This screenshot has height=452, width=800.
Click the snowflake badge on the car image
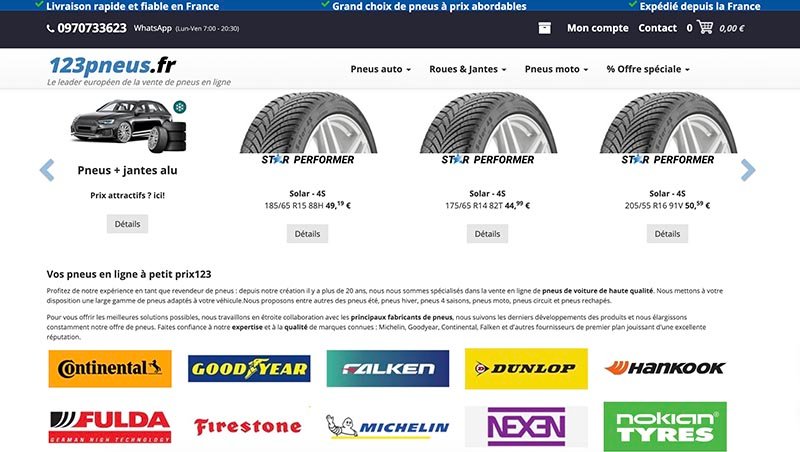[180, 107]
